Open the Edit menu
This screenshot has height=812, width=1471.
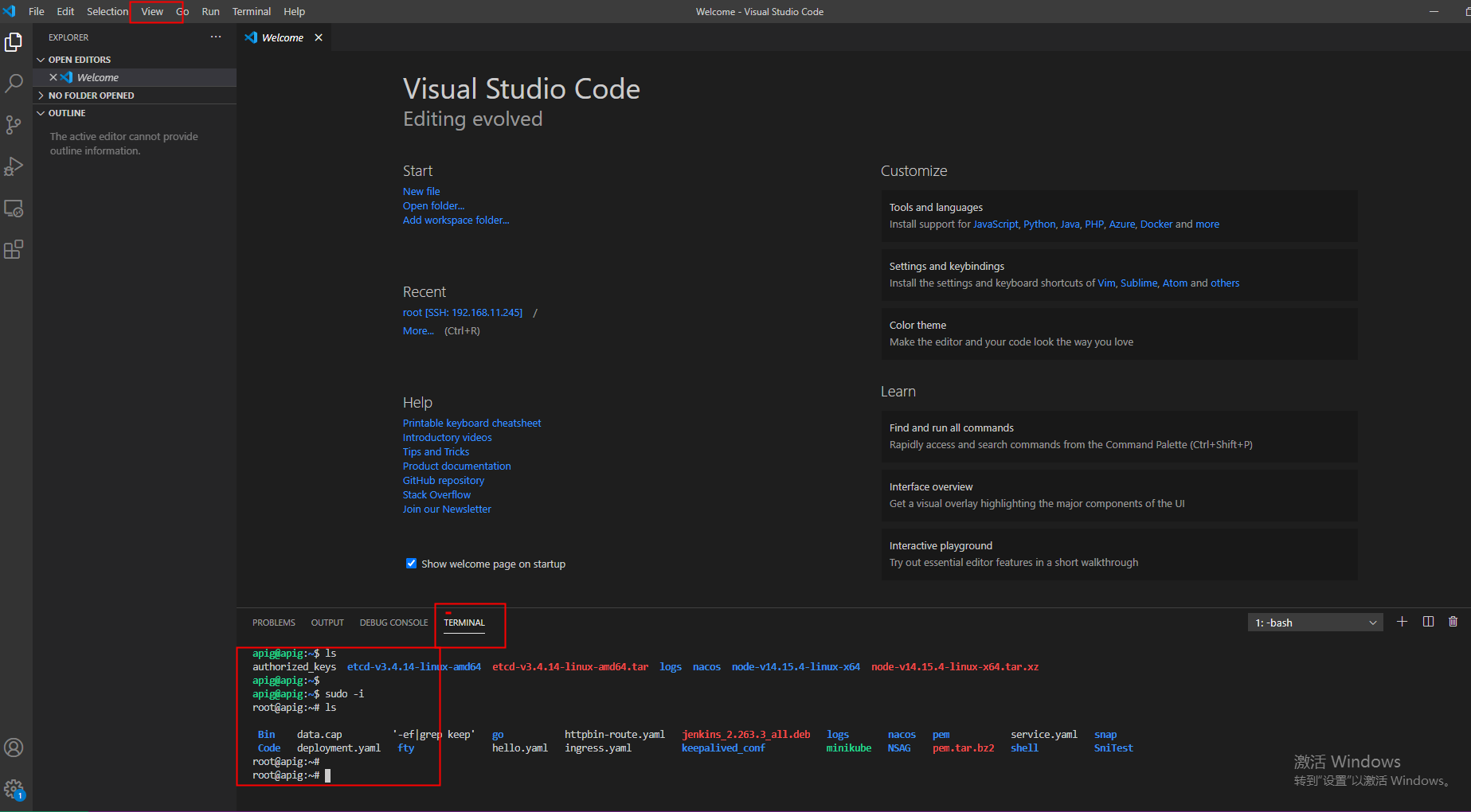click(x=65, y=11)
